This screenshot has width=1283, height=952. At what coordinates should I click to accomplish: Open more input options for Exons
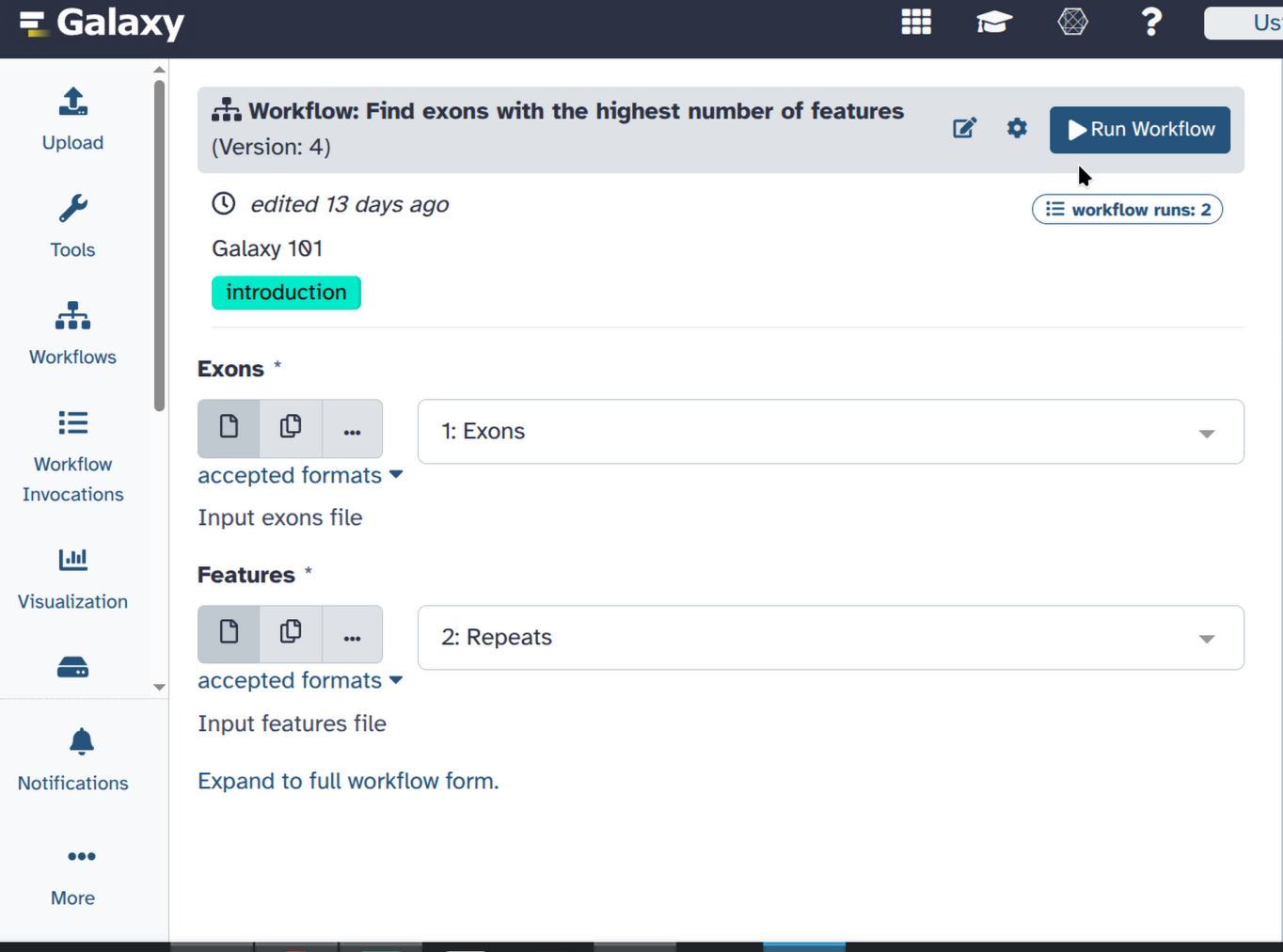coord(352,428)
